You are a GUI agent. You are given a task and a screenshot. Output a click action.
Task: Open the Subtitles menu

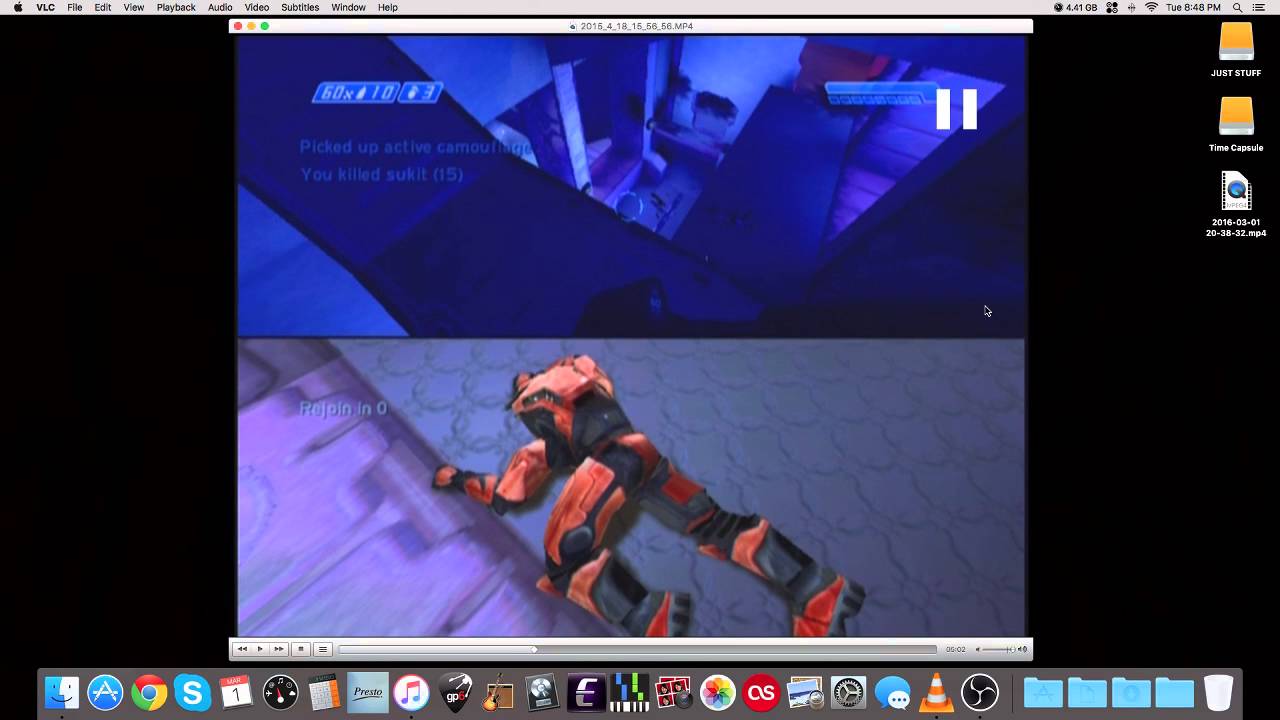300,7
